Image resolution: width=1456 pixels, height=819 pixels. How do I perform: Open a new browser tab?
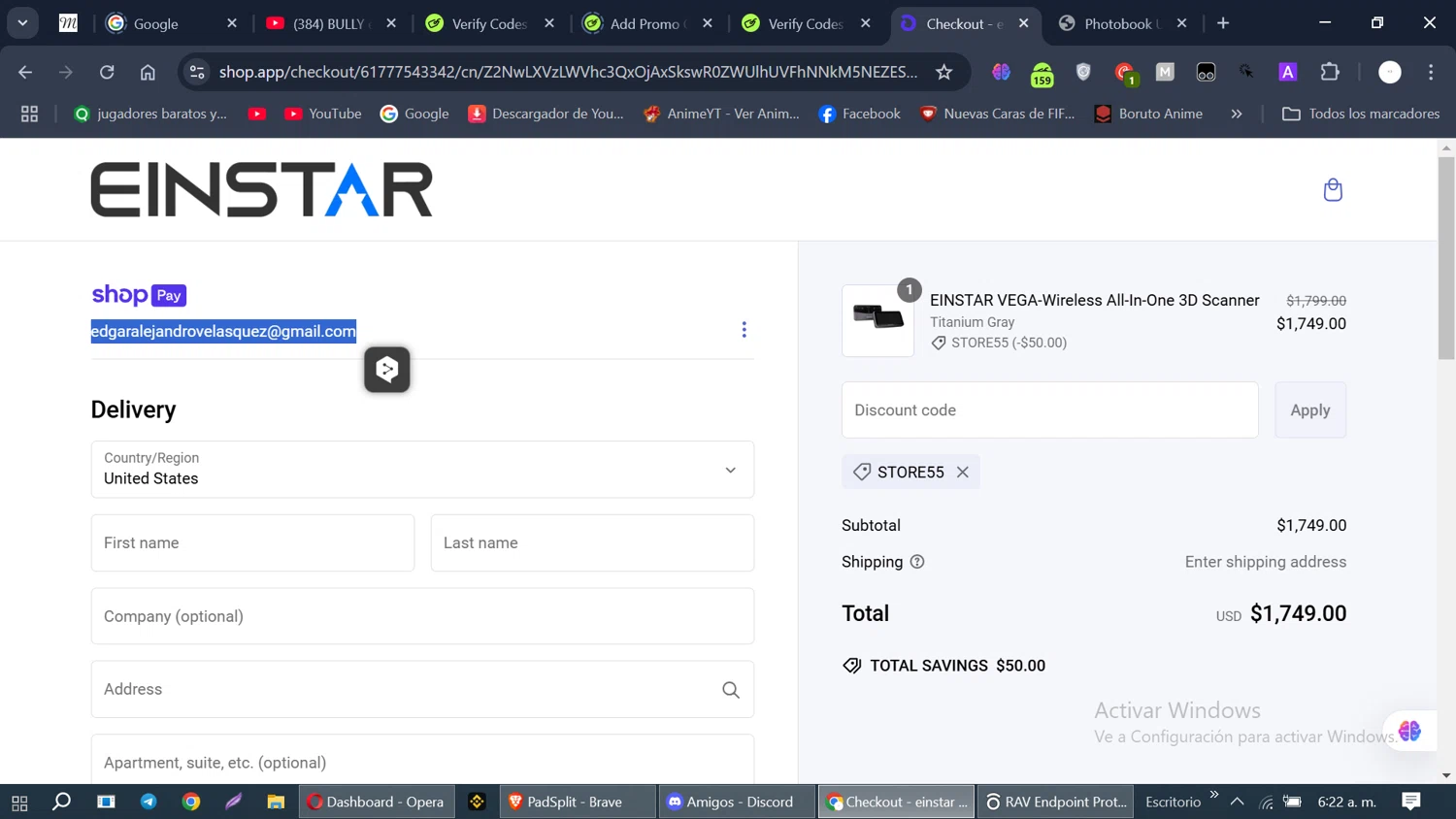pos(1223,23)
